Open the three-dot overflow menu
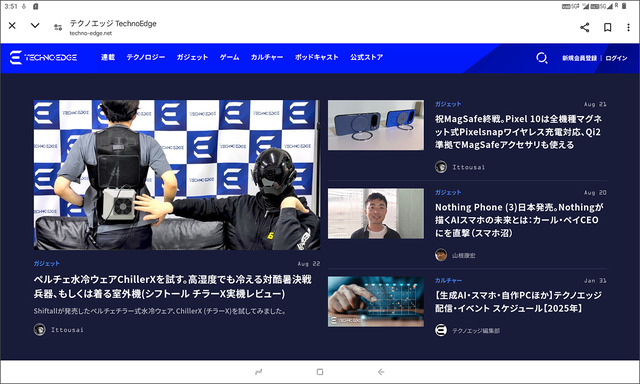 628,27
